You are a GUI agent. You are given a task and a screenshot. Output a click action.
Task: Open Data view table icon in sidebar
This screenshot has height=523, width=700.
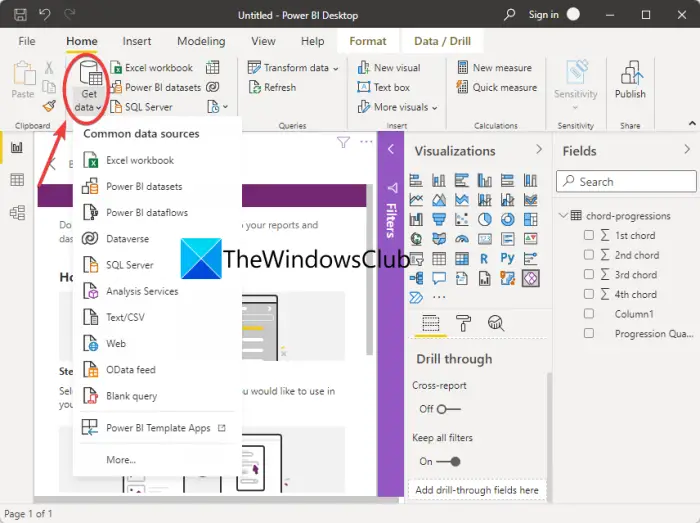[x=17, y=180]
